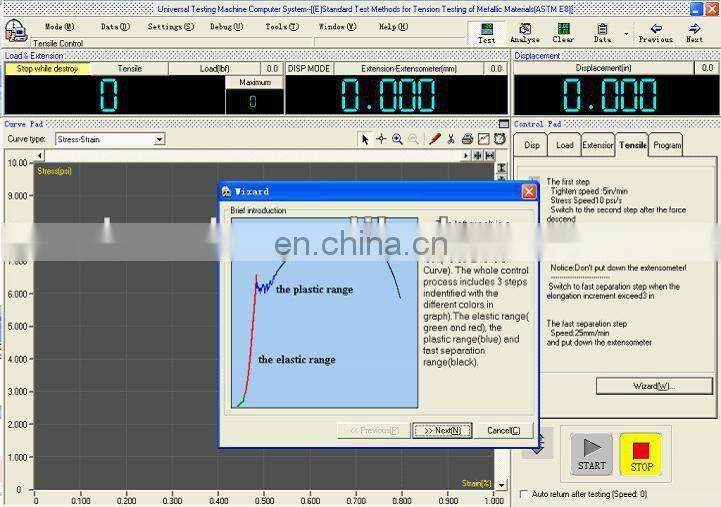Open the Debug menu
This screenshot has width=721, height=507.
pyautogui.click(x=226, y=27)
